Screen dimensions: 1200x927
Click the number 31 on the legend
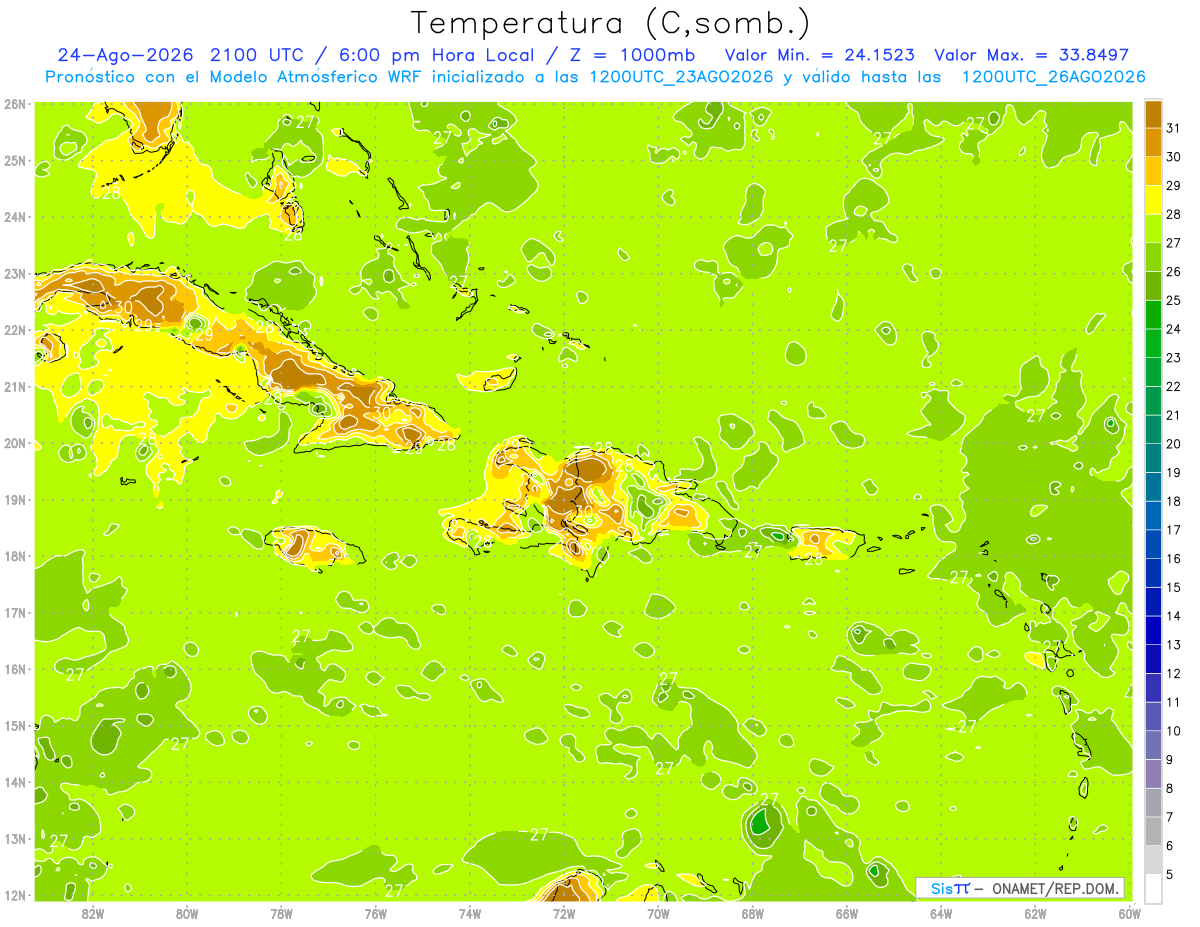pos(1174,127)
